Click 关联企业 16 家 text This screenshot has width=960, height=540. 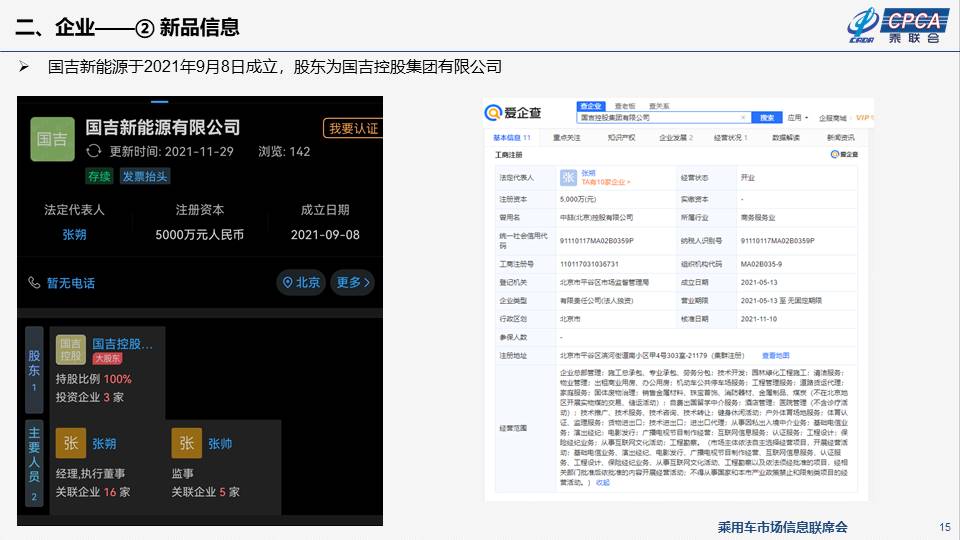tap(93, 492)
